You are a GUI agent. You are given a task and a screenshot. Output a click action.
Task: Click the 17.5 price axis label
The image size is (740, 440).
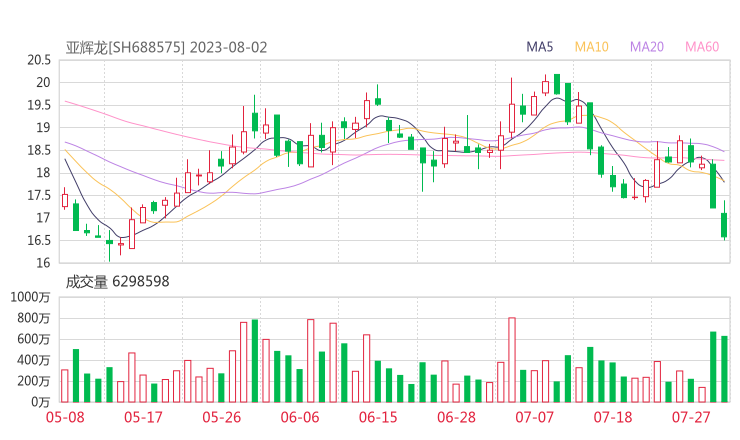tap(39, 195)
